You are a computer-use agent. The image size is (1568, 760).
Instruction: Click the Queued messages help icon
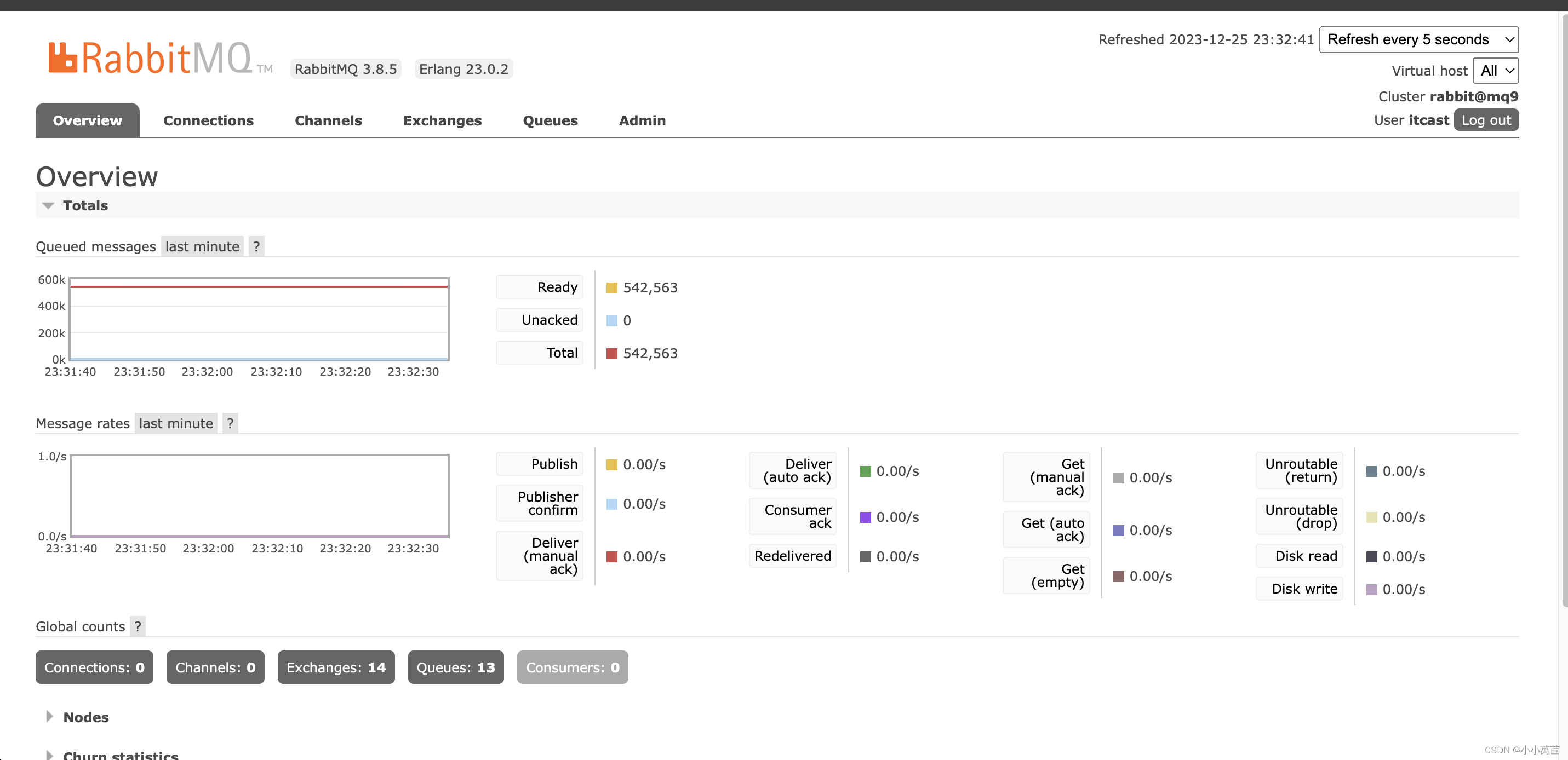pos(256,246)
